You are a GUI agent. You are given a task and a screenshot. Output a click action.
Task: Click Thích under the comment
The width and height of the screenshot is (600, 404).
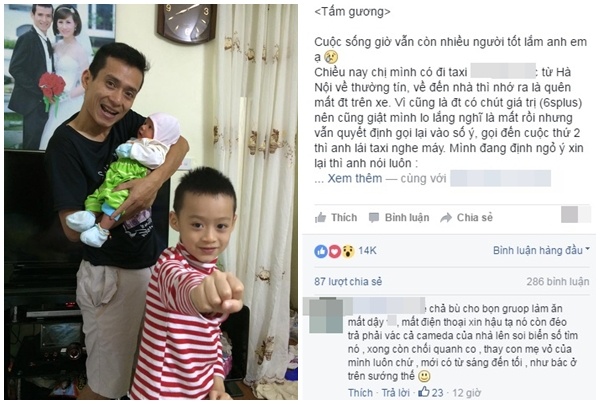pos(360,393)
